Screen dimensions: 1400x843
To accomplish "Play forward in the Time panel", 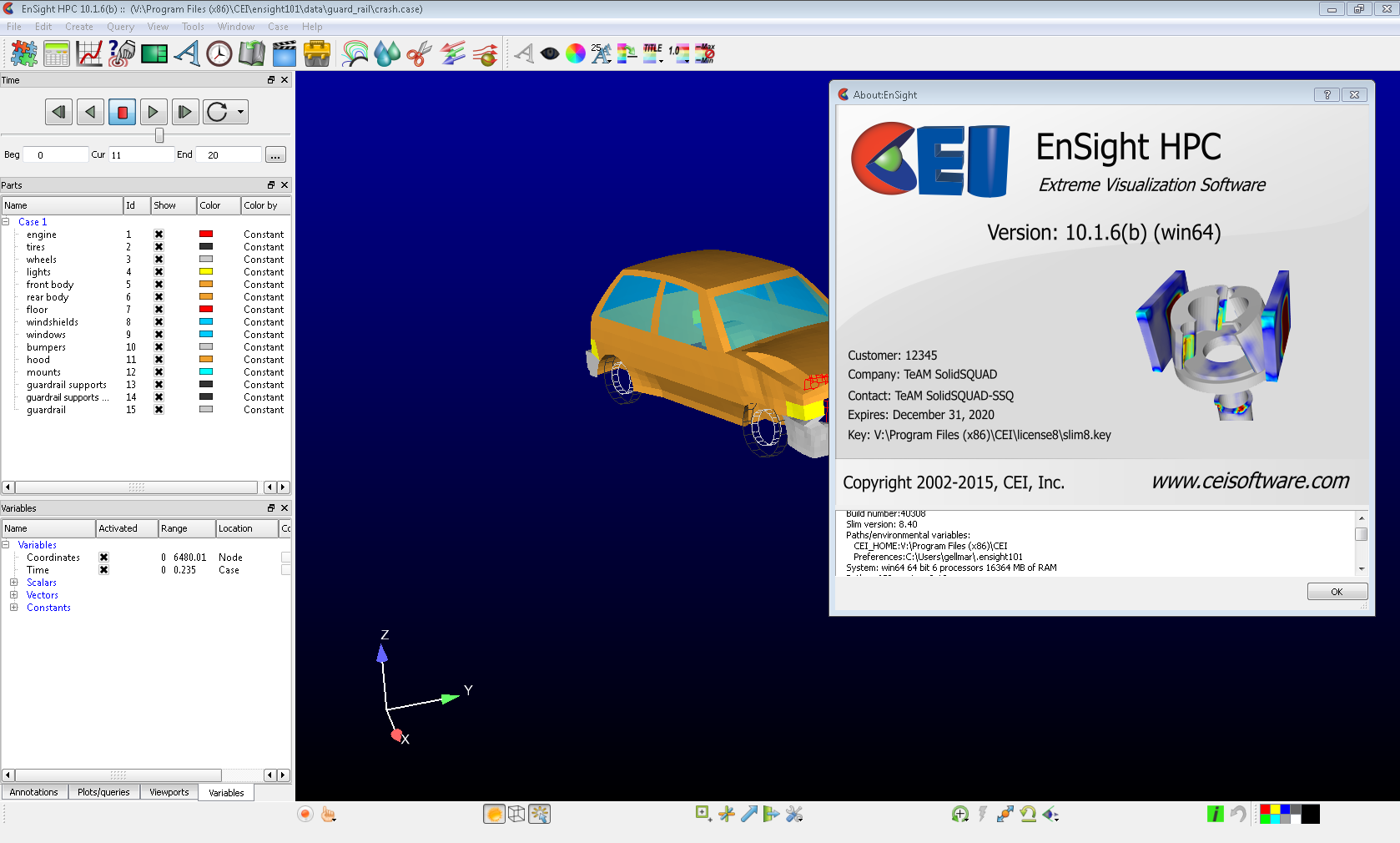I will coord(153,112).
